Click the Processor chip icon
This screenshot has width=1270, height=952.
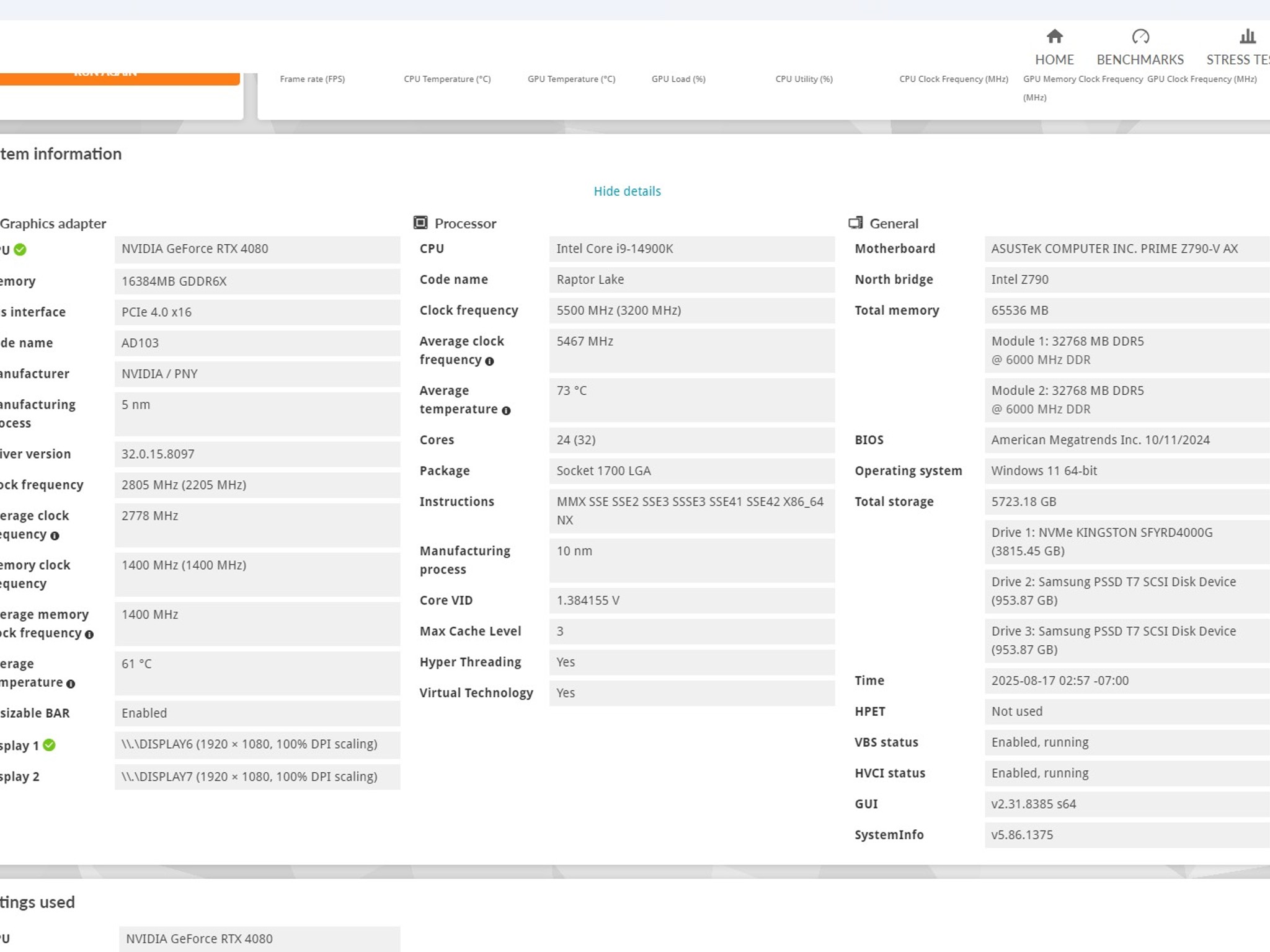420,223
